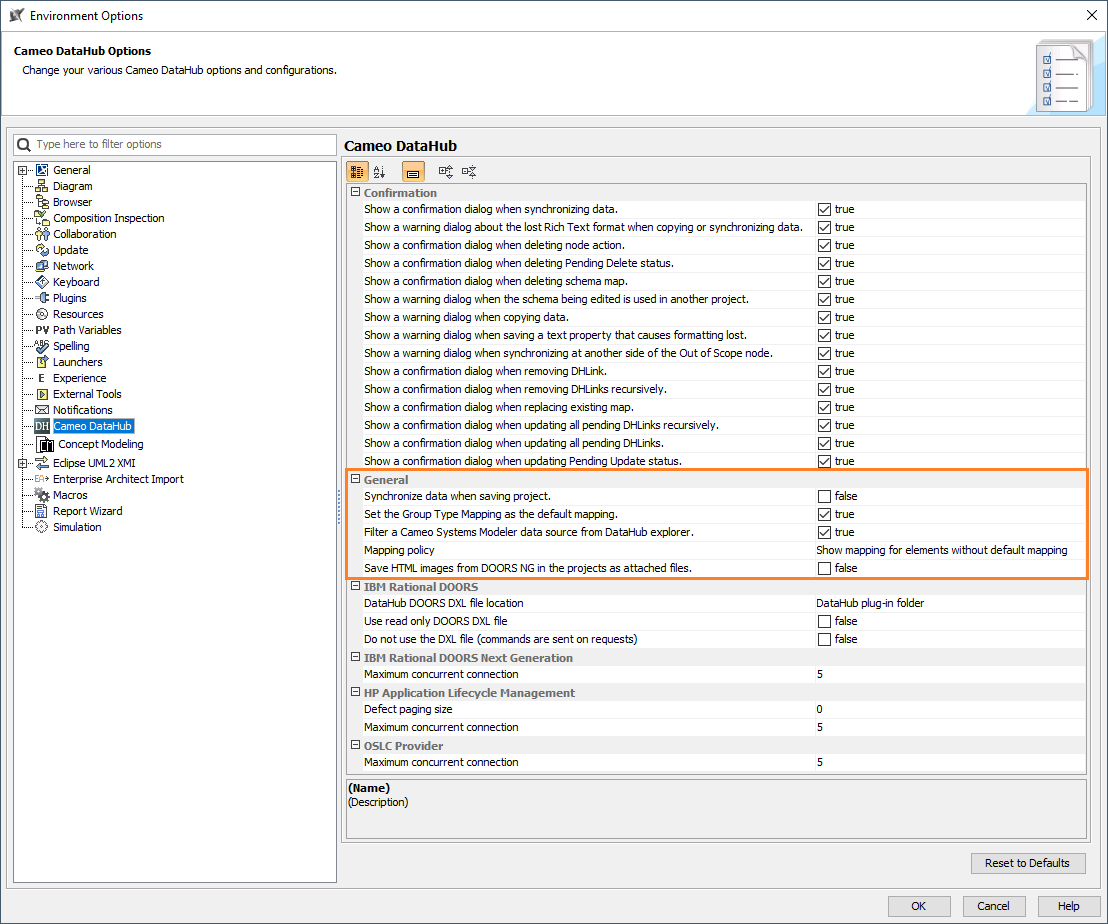Collapse the IBM Rational DOORS section

point(356,587)
